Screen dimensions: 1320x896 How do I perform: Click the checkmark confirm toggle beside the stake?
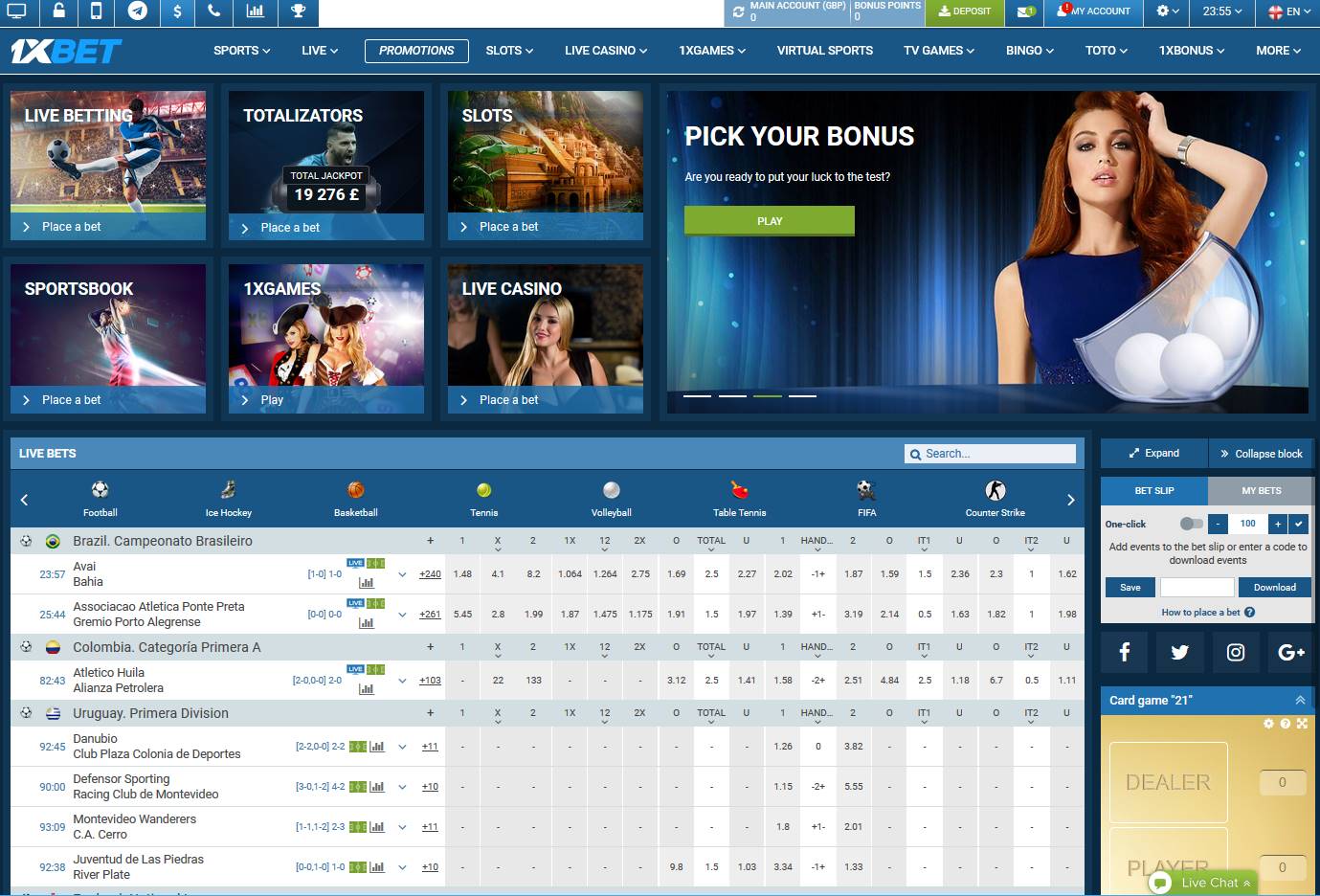[x=1298, y=524]
